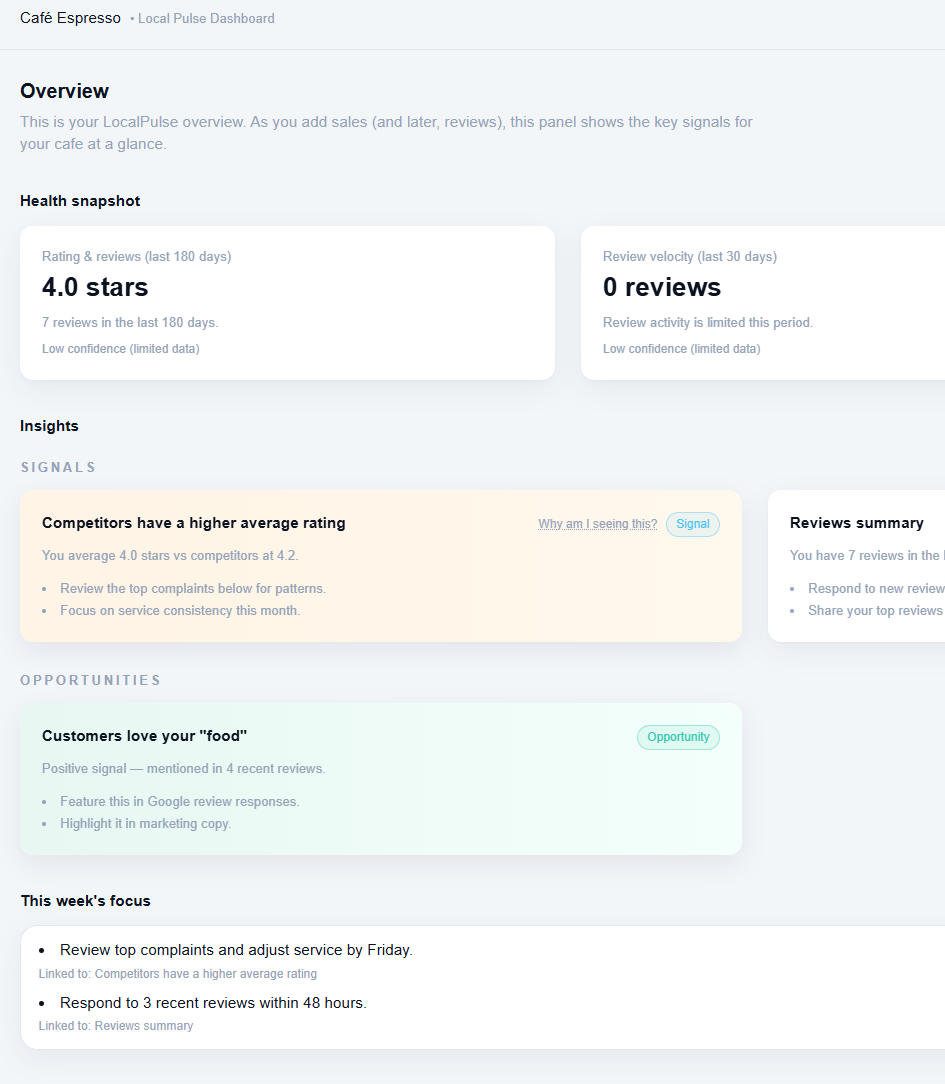
Task: Click the "4.0 stars" rating value
Action: coord(95,287)
